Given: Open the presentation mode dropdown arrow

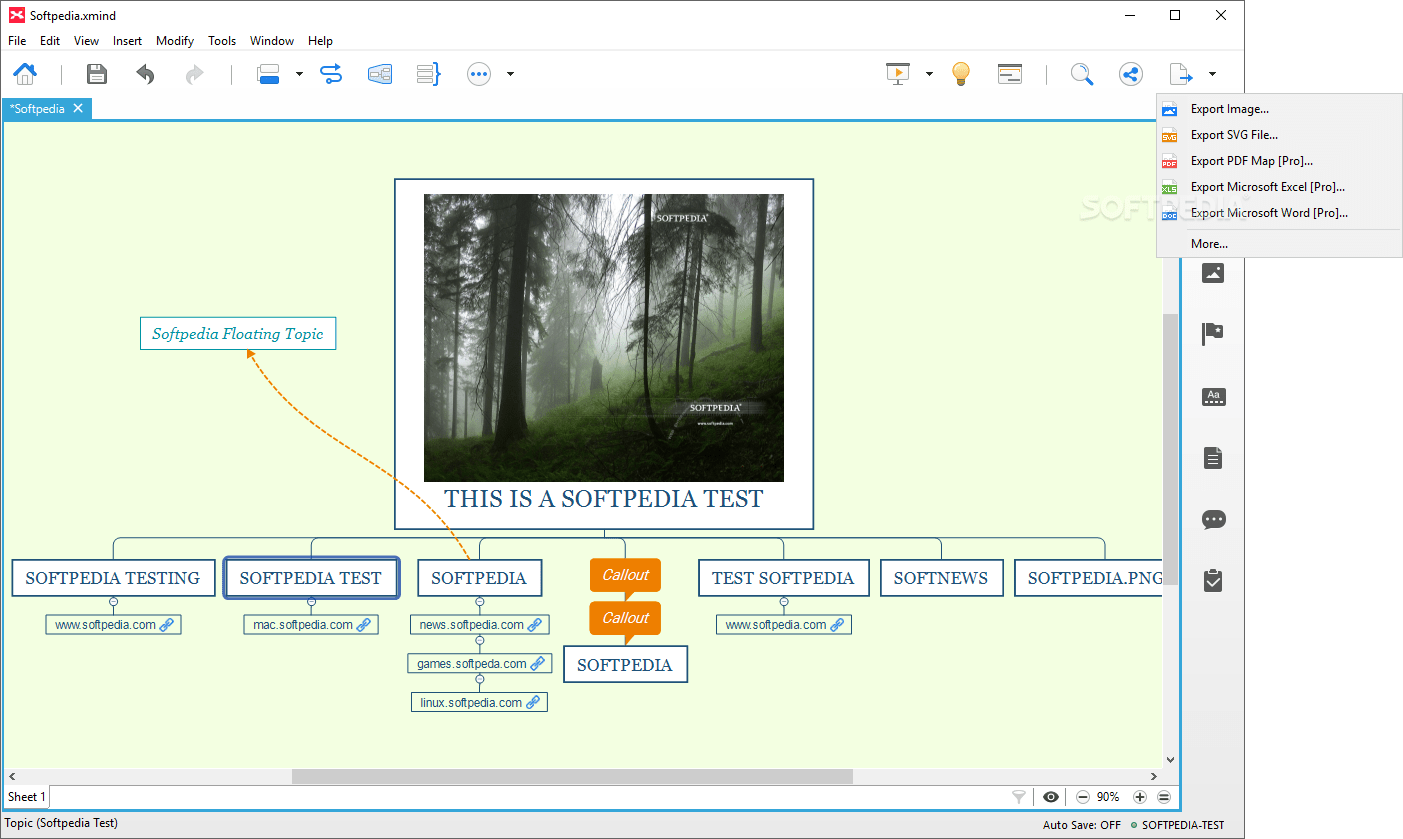Looking at the screenshot, I should (928, 73).
